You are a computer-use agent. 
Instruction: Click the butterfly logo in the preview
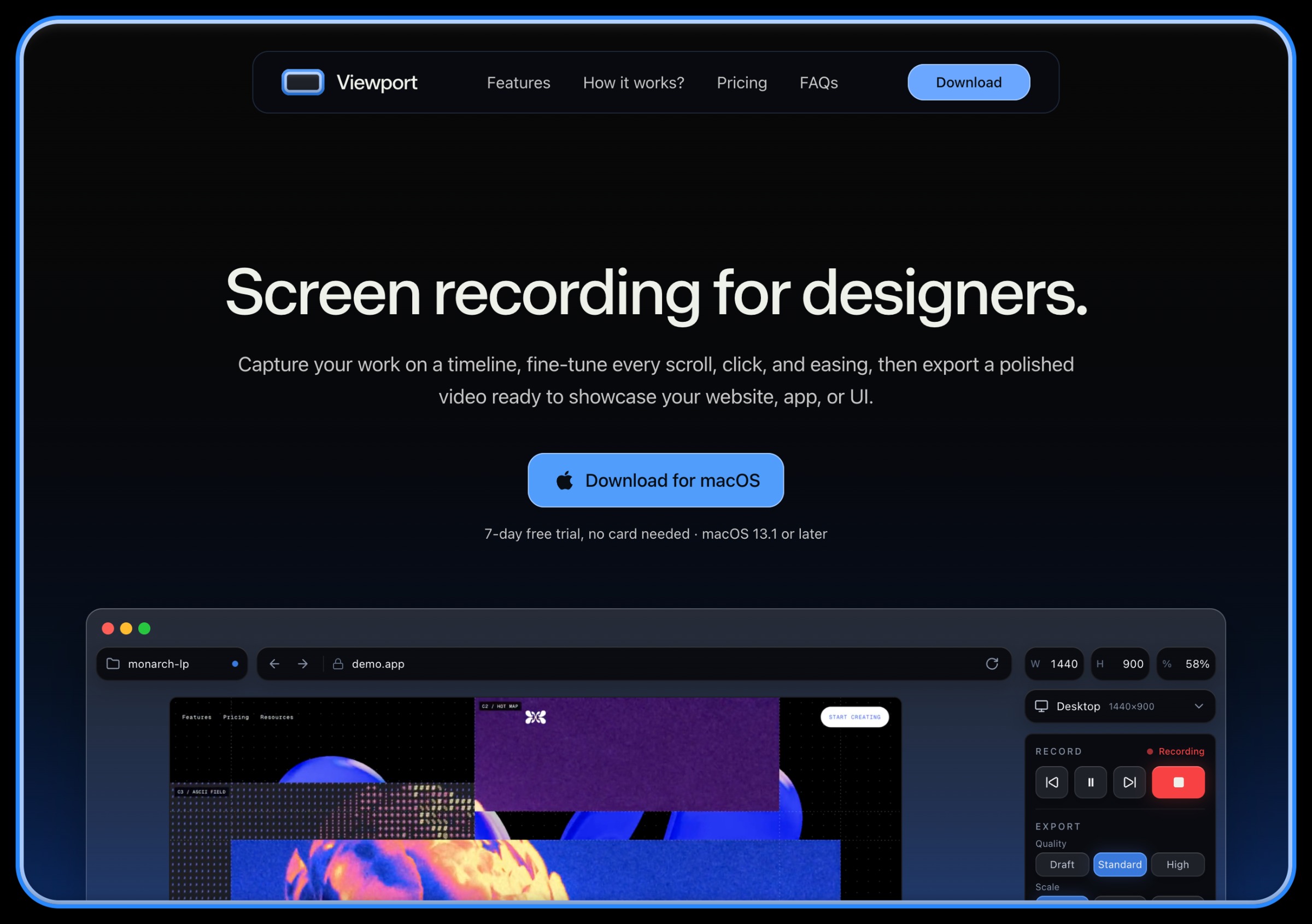coord(535,717)
